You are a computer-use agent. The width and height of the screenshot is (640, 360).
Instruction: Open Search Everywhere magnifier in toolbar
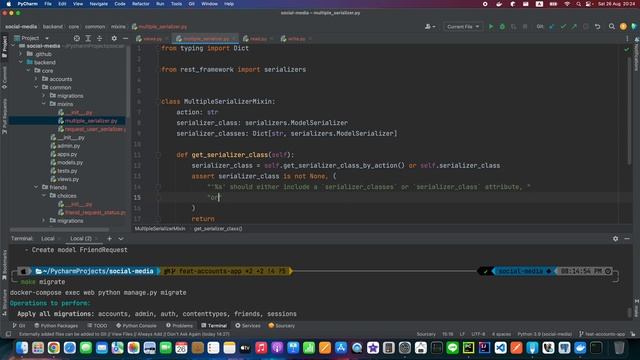pyautogui.click(x=611, y=27)
